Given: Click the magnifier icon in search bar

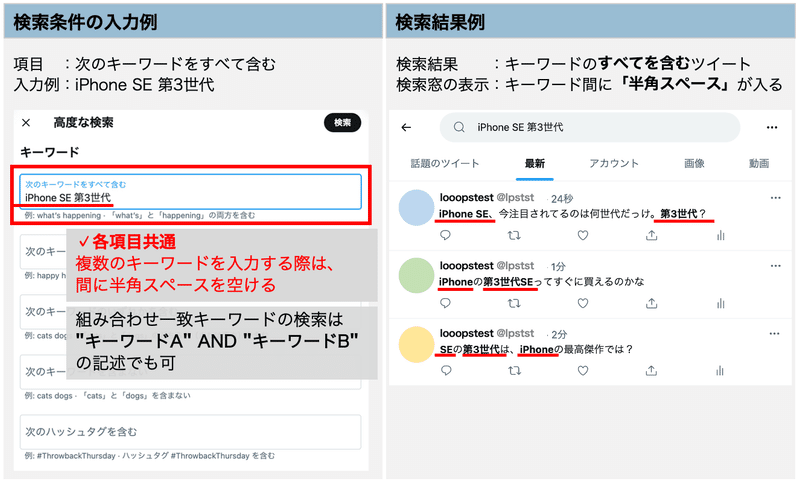Looking at the screenshot, I should (x=459, y=127).
